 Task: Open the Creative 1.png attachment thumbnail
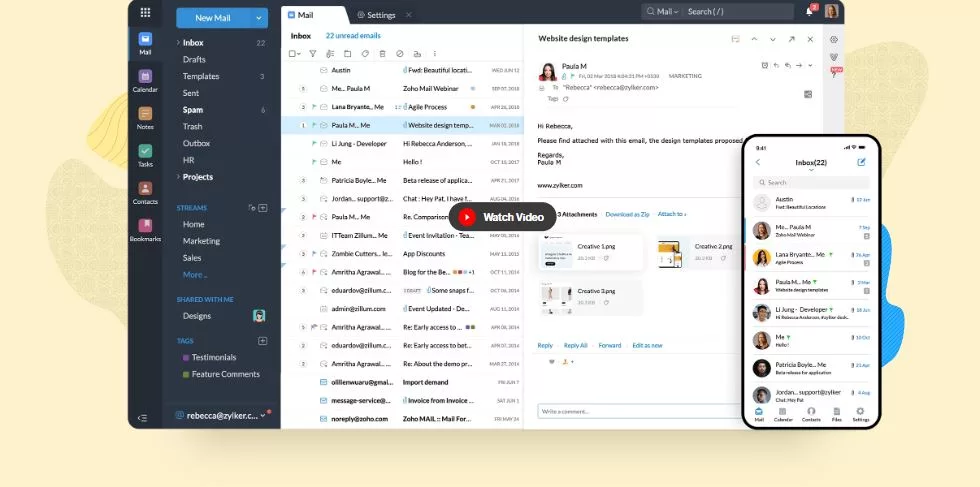pos(558,253)
